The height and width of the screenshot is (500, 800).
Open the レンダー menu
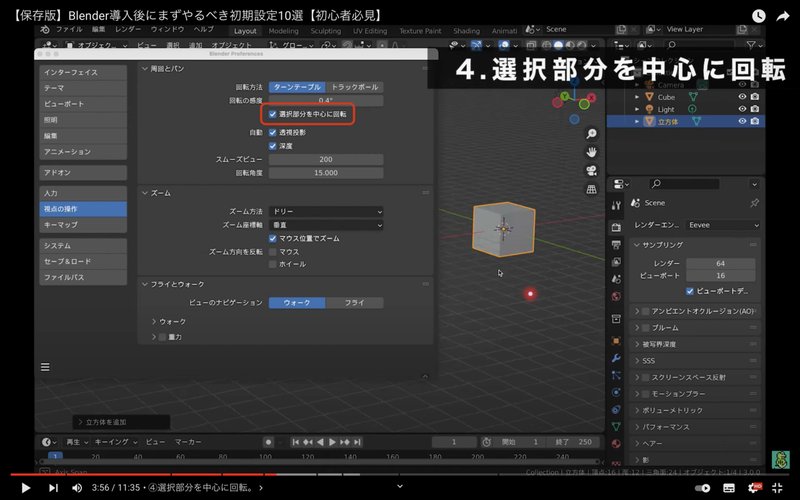click(128, 30)
